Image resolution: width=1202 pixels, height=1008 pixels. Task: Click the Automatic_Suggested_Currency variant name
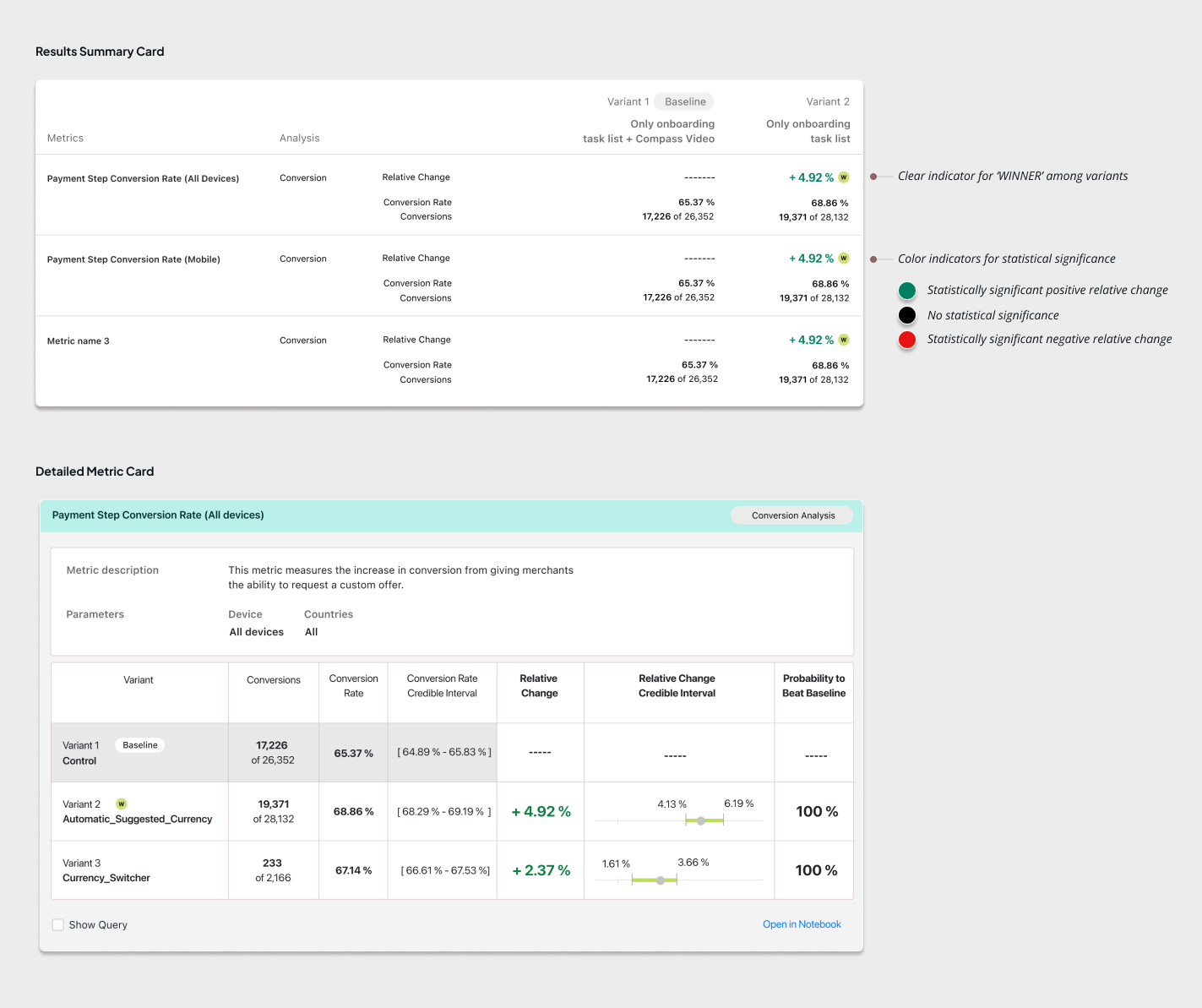point(138,820)
